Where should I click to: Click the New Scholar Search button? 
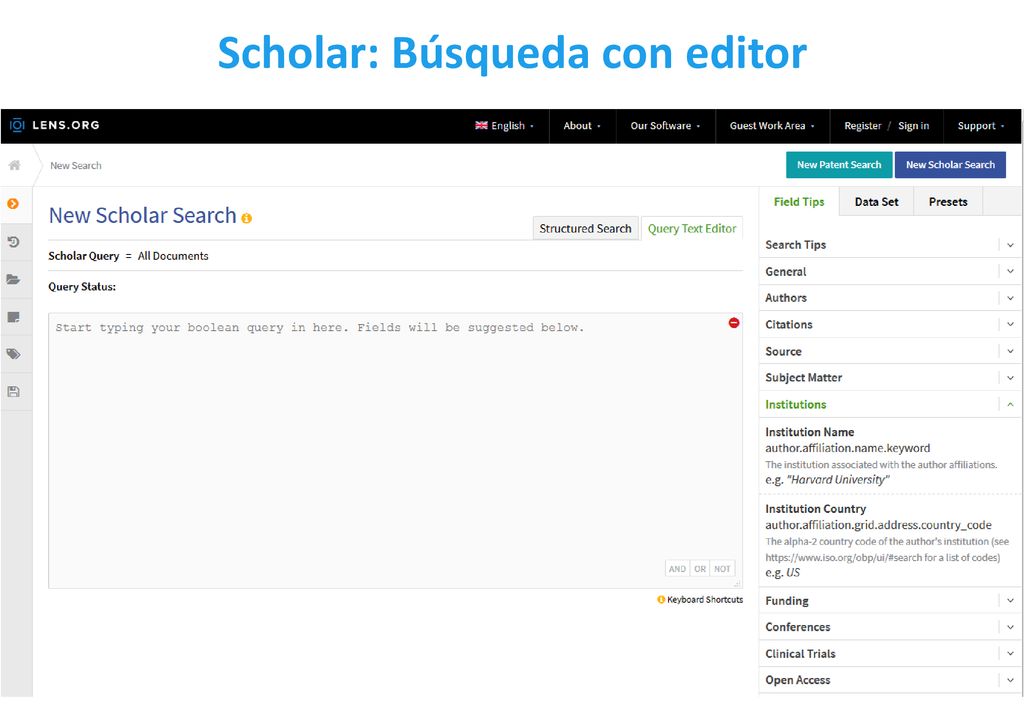point(950,165)
